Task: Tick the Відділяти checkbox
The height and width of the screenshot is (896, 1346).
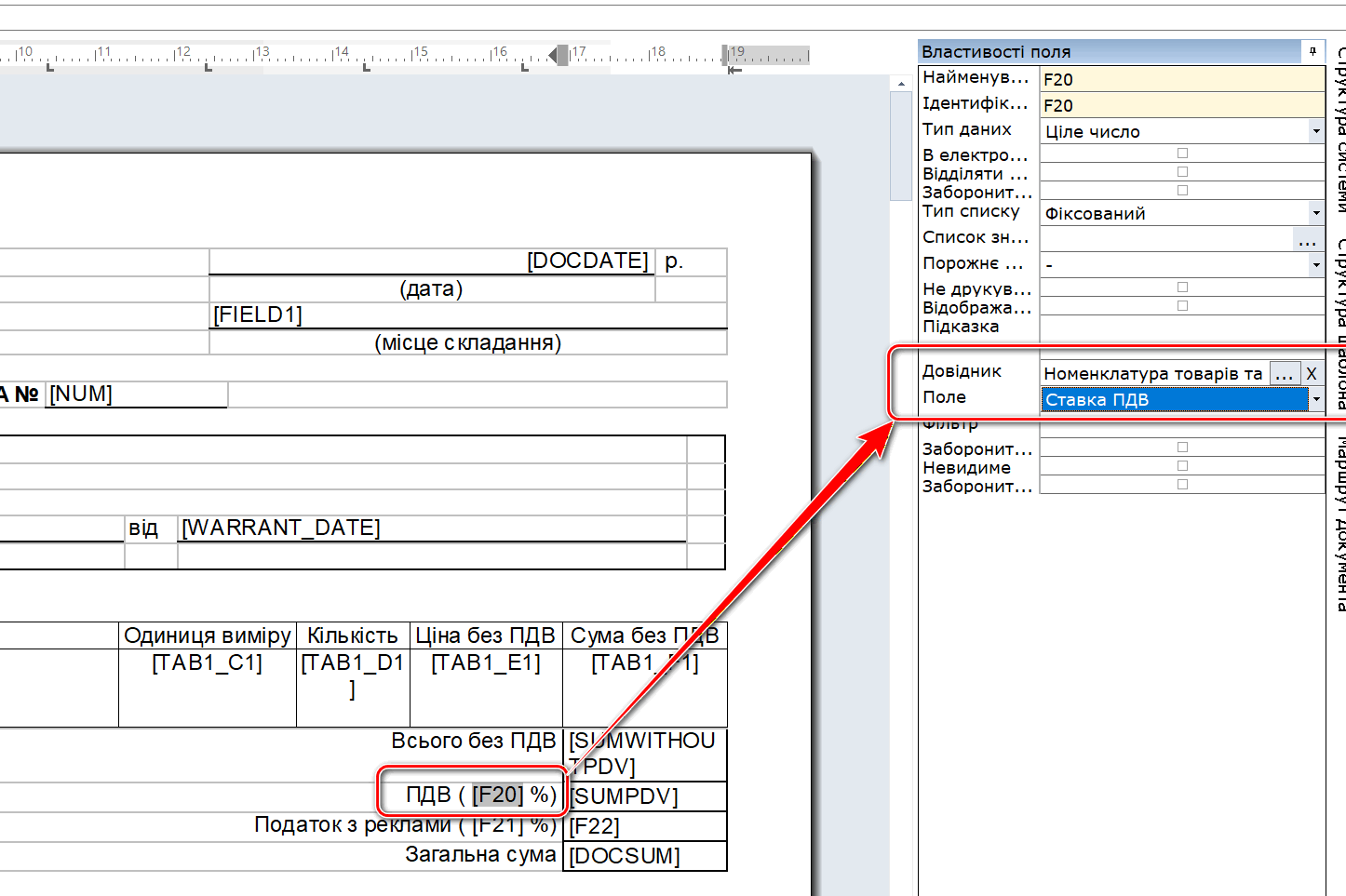Action: click(x=1182, y=172)
